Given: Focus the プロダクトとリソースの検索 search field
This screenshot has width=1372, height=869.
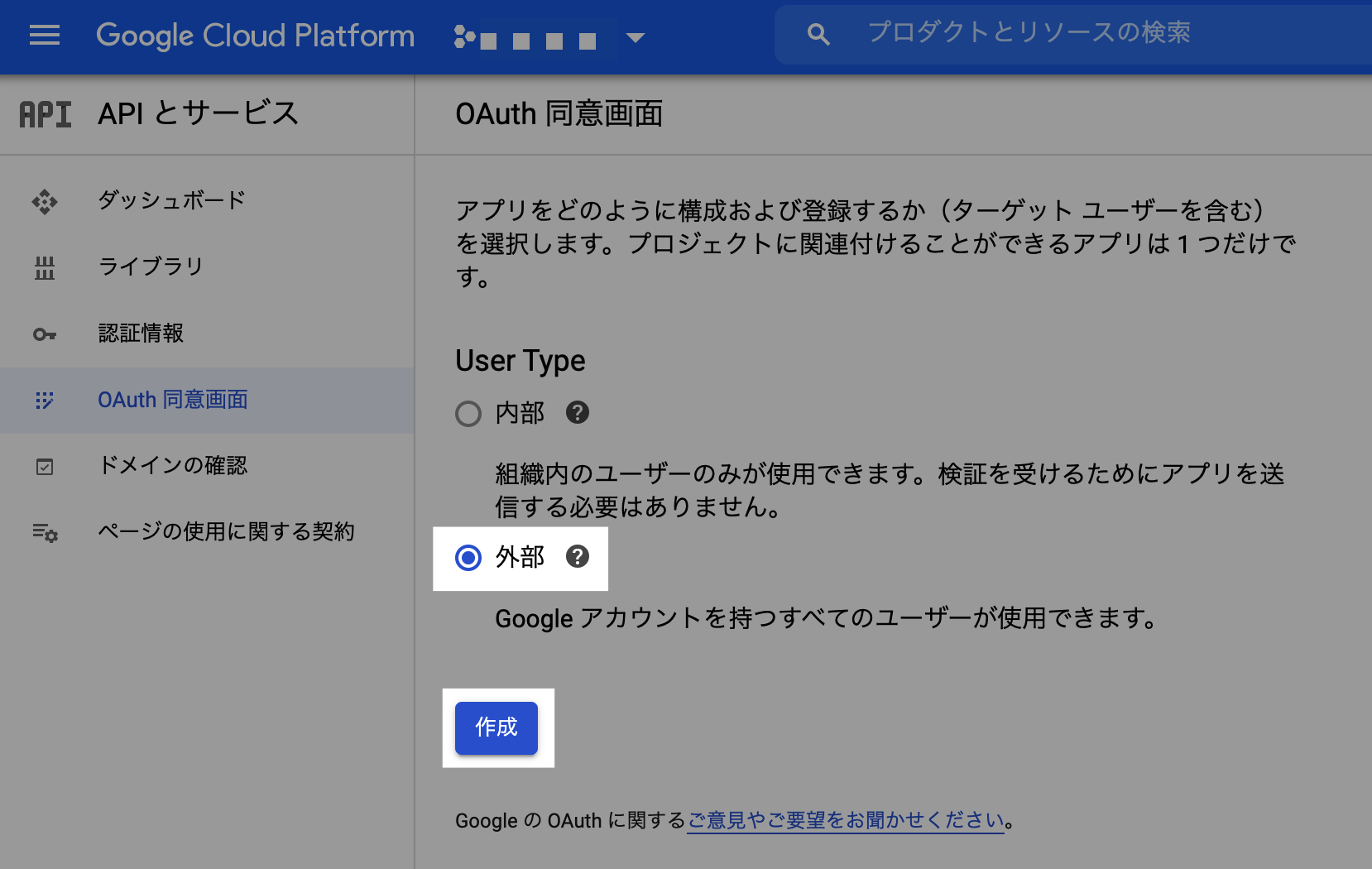Looking at the screenshot, I should point(1073,34).
